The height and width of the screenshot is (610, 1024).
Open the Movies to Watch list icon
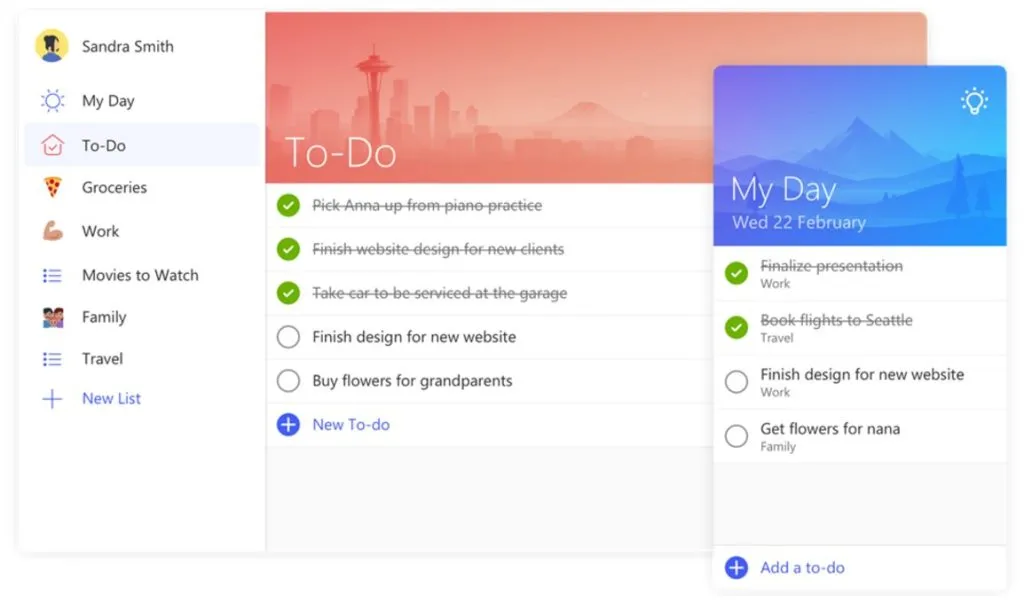click(x=52, y=275)
